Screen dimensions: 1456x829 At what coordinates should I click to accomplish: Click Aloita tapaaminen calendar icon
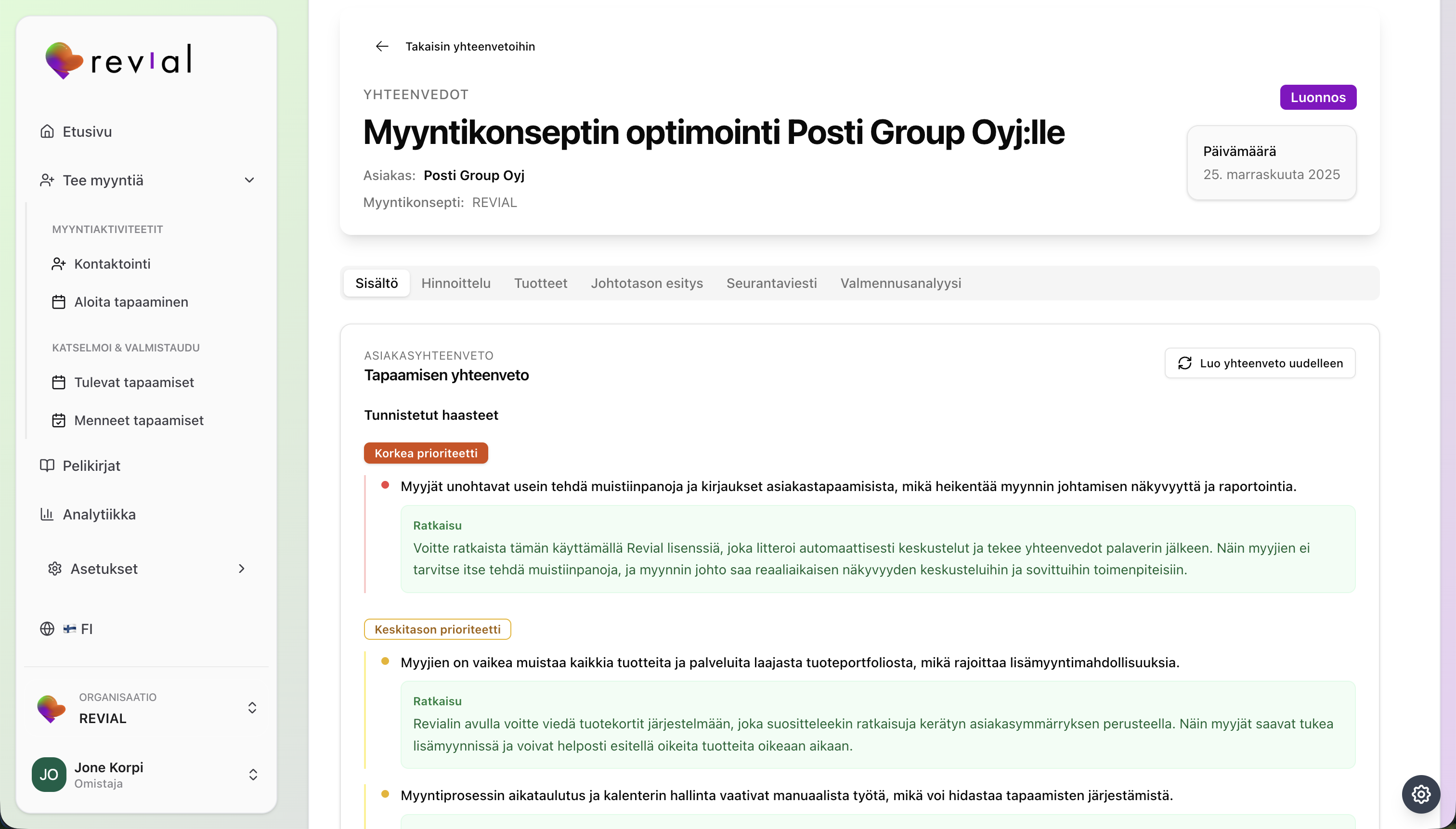pyautogui.click(x=59, y=302)
